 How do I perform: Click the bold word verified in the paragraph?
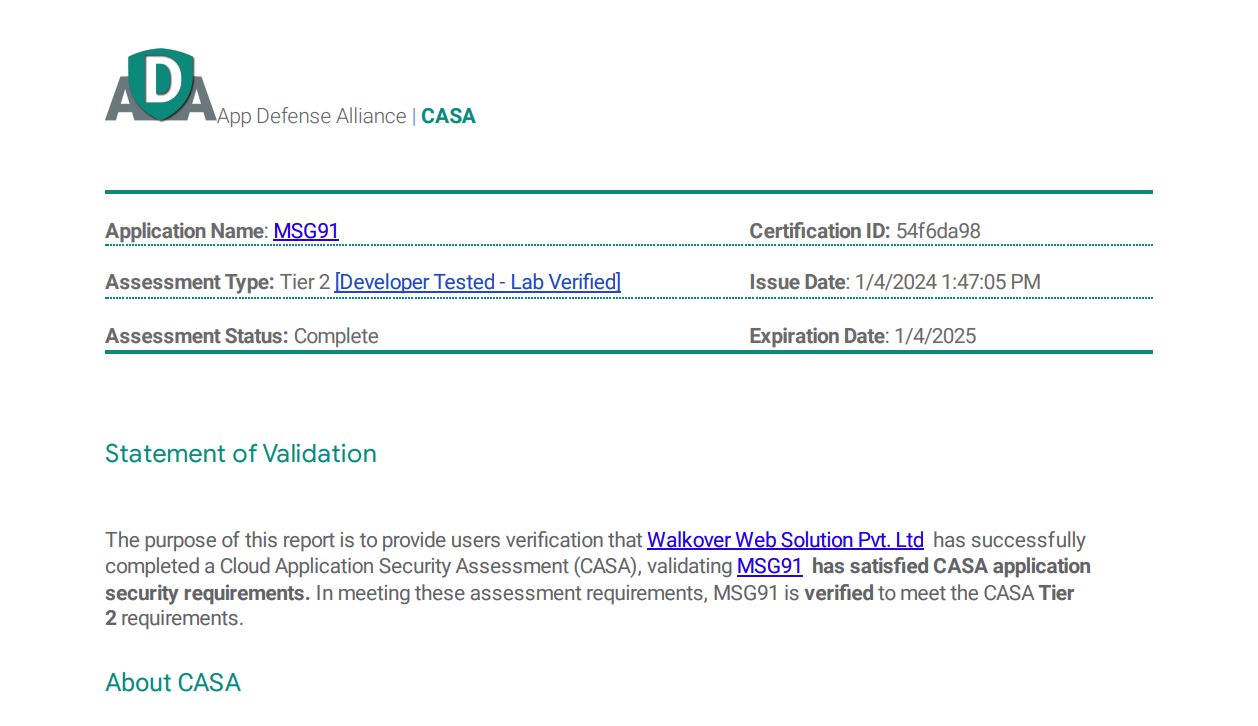coord(838,593)
